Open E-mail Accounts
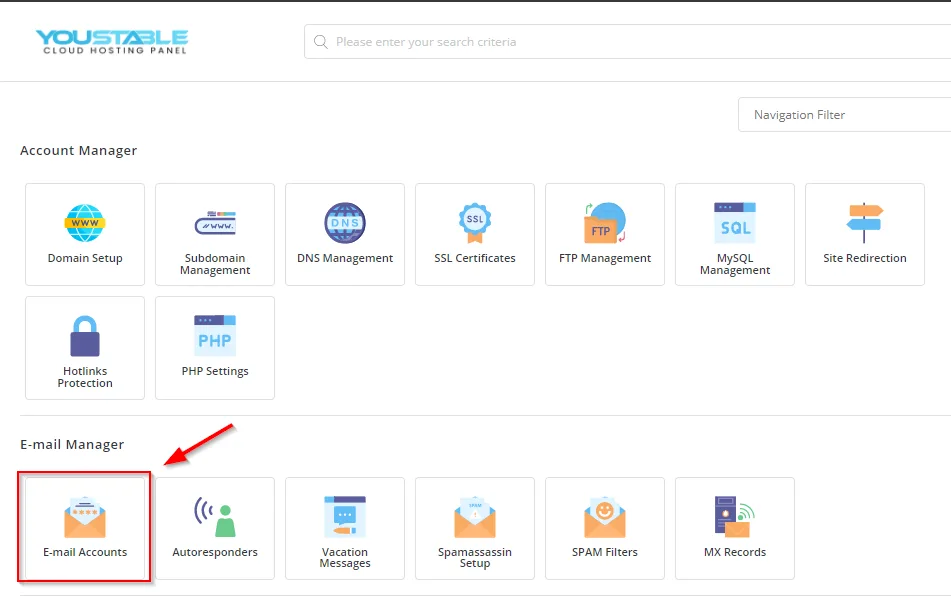This screenshot has width=951, height=599. pyautogui.click(x=85, y=528)
